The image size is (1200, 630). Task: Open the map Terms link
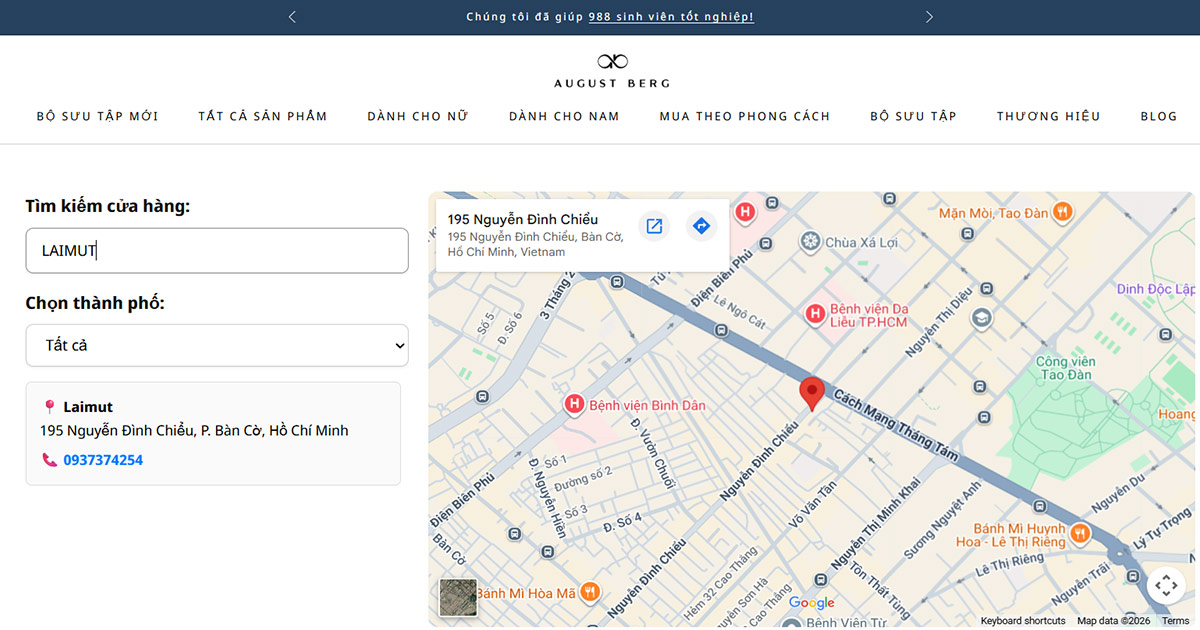1175,621
